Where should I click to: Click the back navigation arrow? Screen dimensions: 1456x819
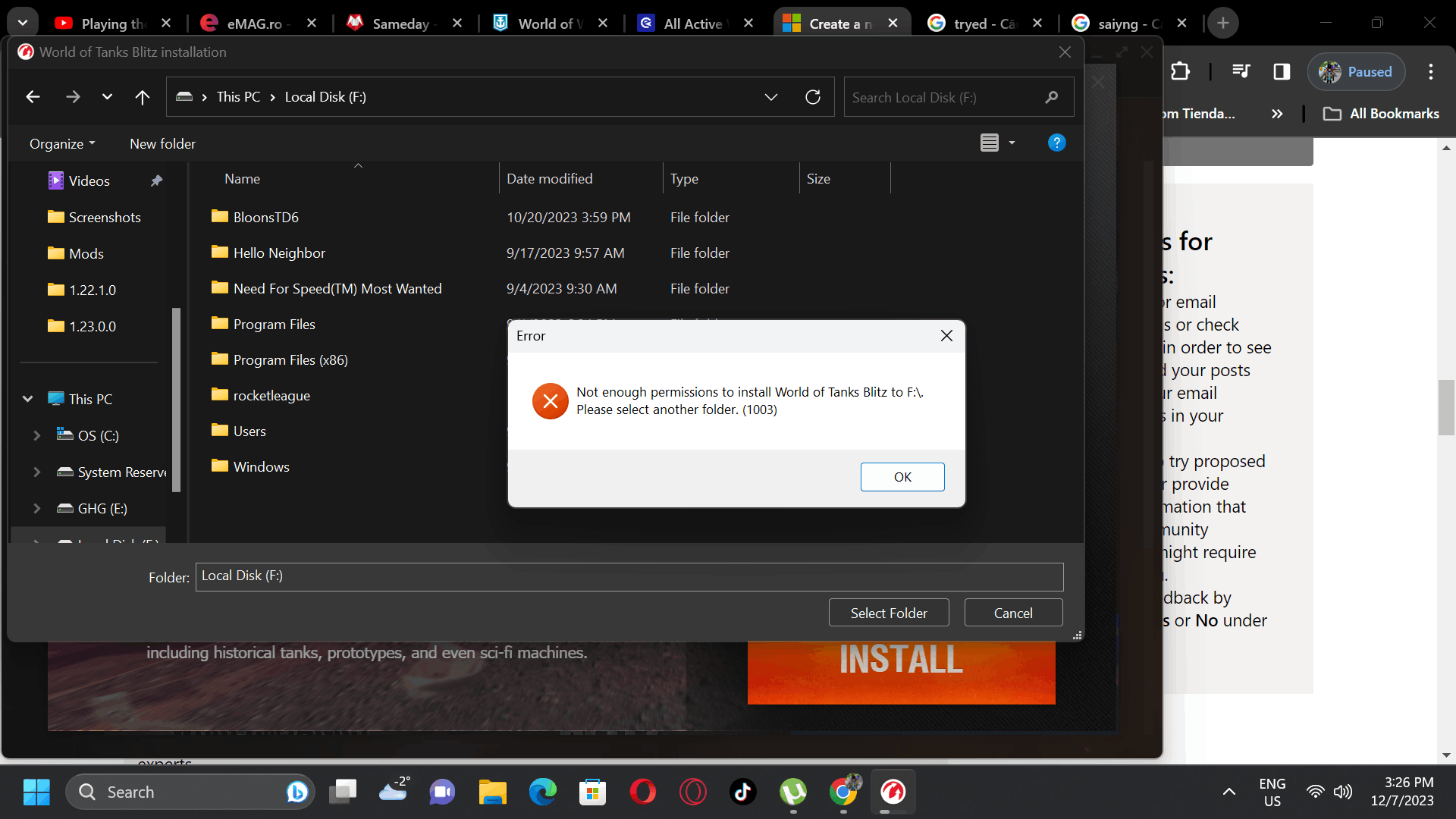click(33, 97)
